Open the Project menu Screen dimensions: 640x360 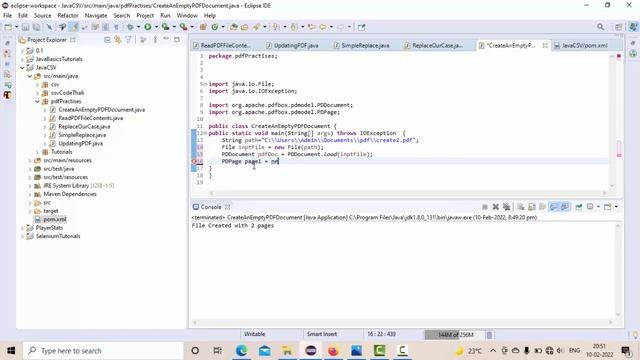click(x=145, y=16)
